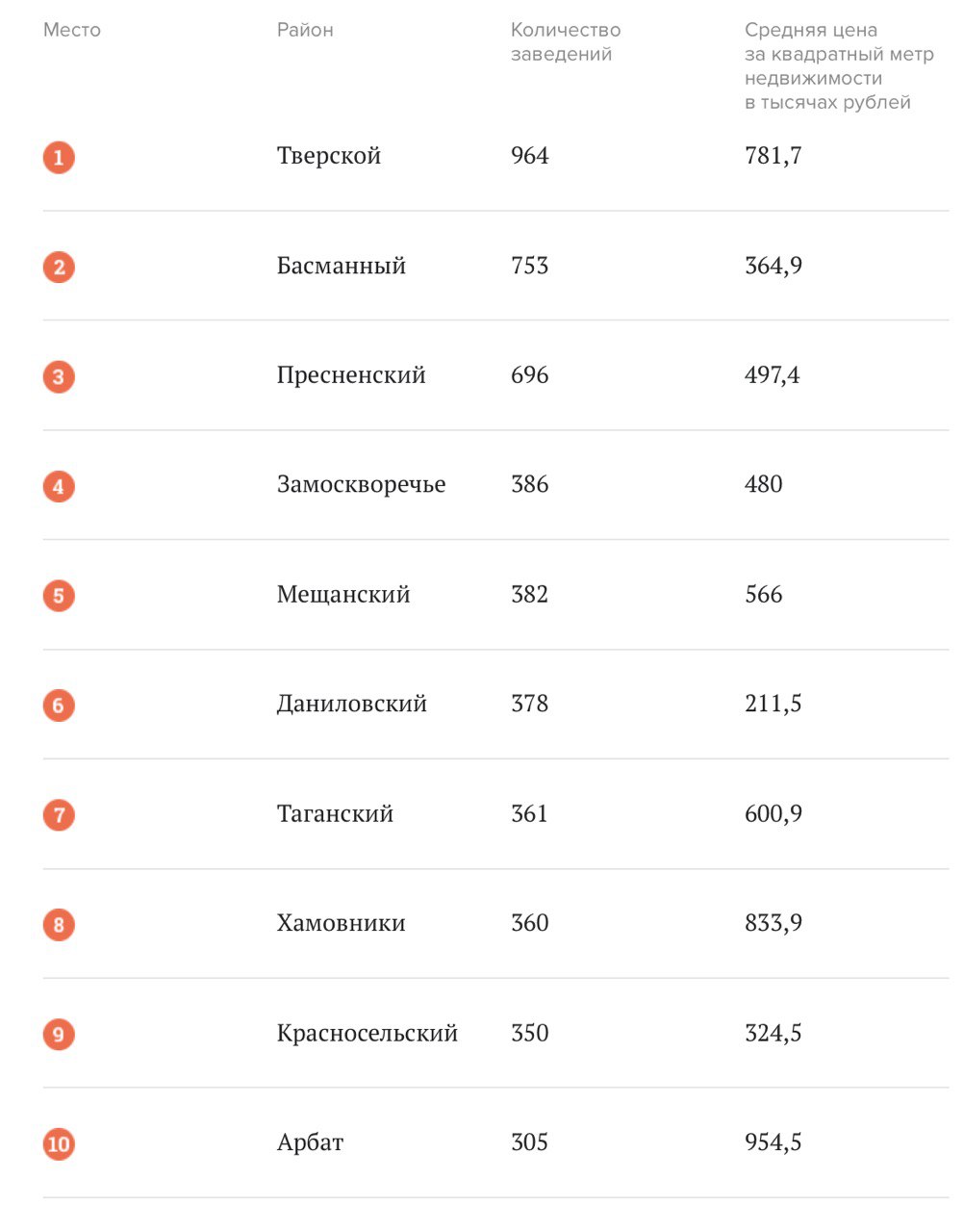Select the Пресненский establishments count 696
The height and width of the screenshot is (1232, 963).
tap(530, 375)
